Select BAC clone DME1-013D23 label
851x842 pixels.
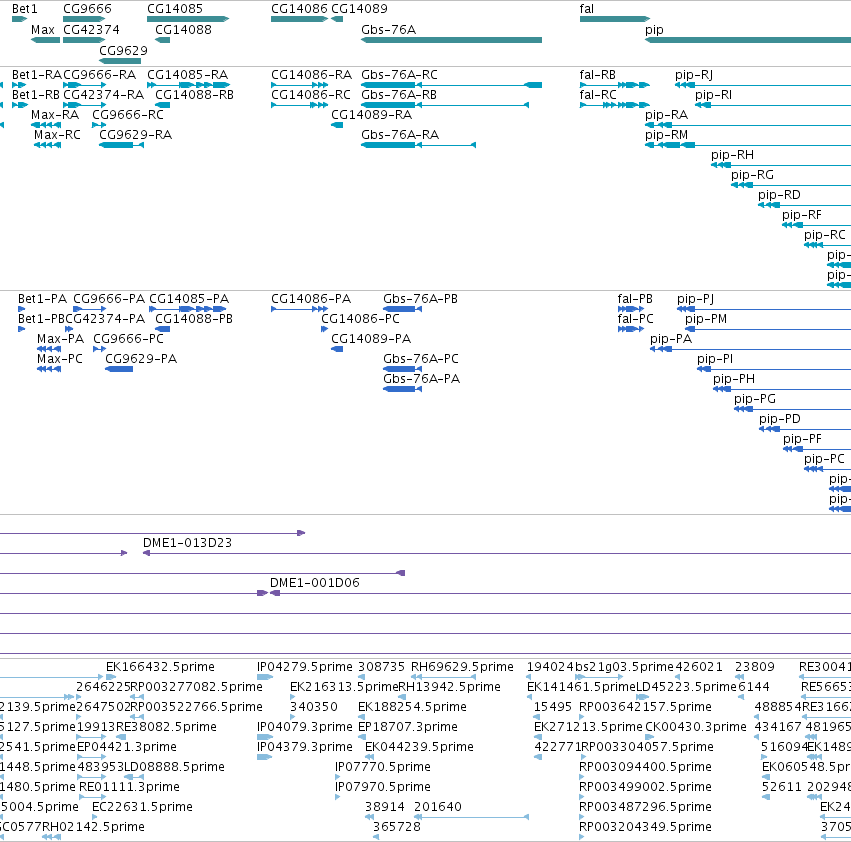point(187,543)
